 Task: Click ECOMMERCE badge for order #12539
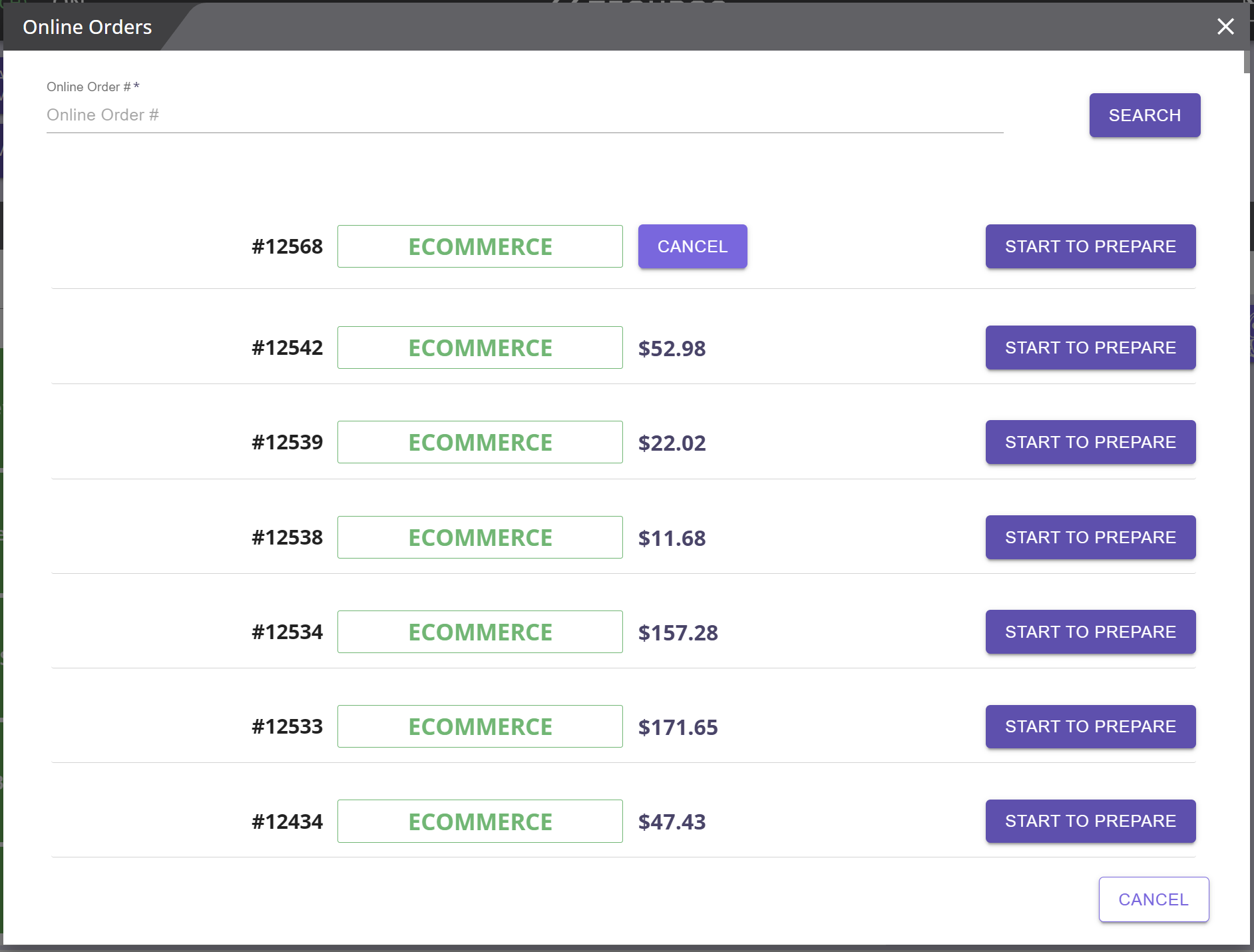point(480,442)
